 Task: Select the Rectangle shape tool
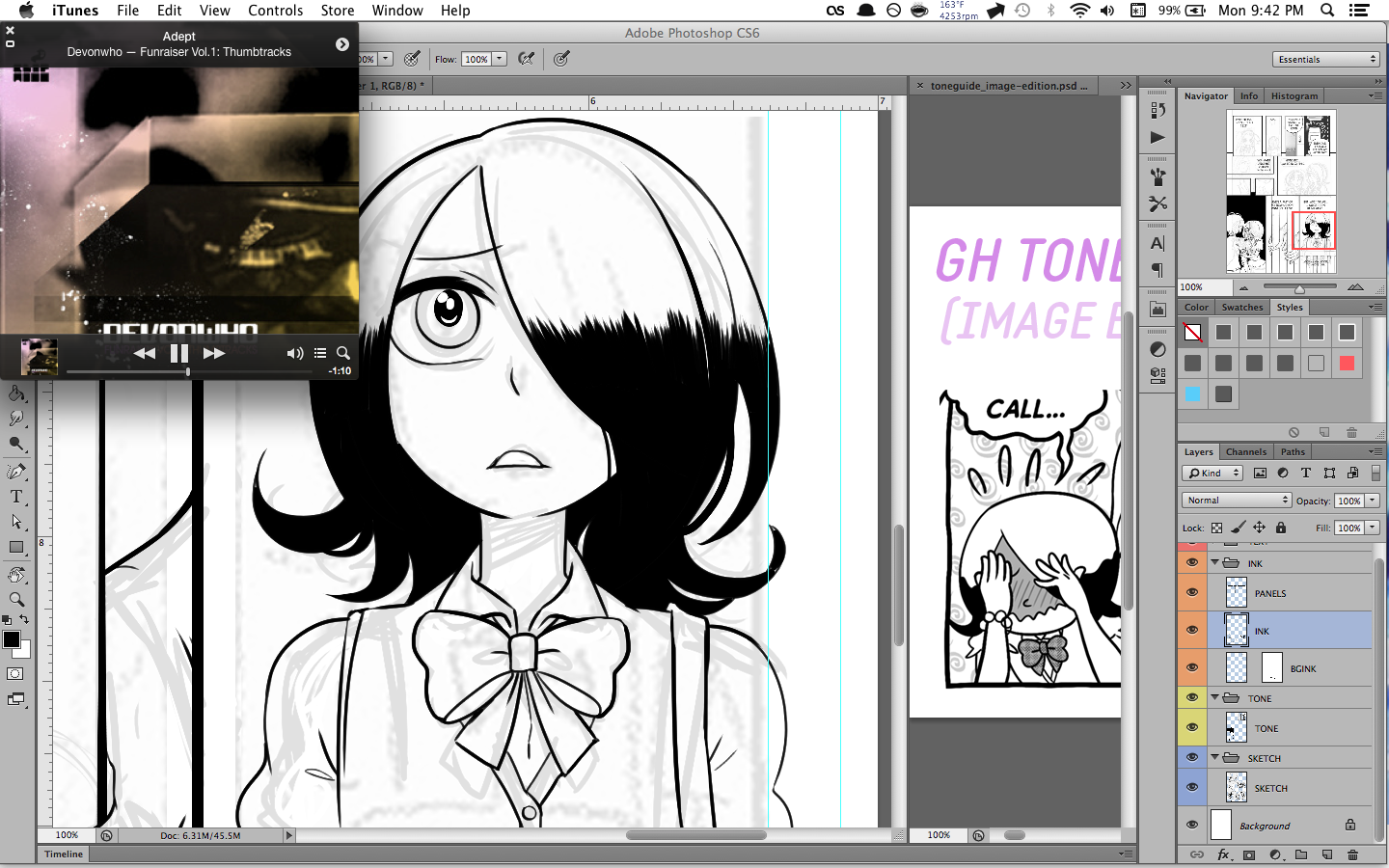coord(16,548)
